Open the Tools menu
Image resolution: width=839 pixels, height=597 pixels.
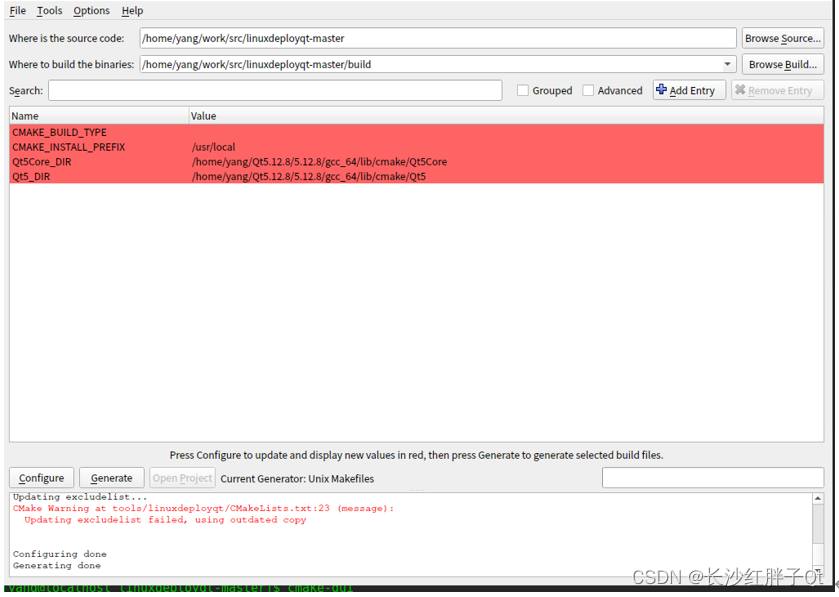tap(49, 10)
